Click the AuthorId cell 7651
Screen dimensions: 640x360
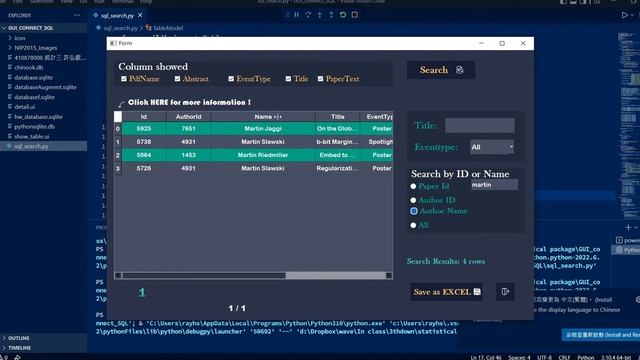click(188, 129)
